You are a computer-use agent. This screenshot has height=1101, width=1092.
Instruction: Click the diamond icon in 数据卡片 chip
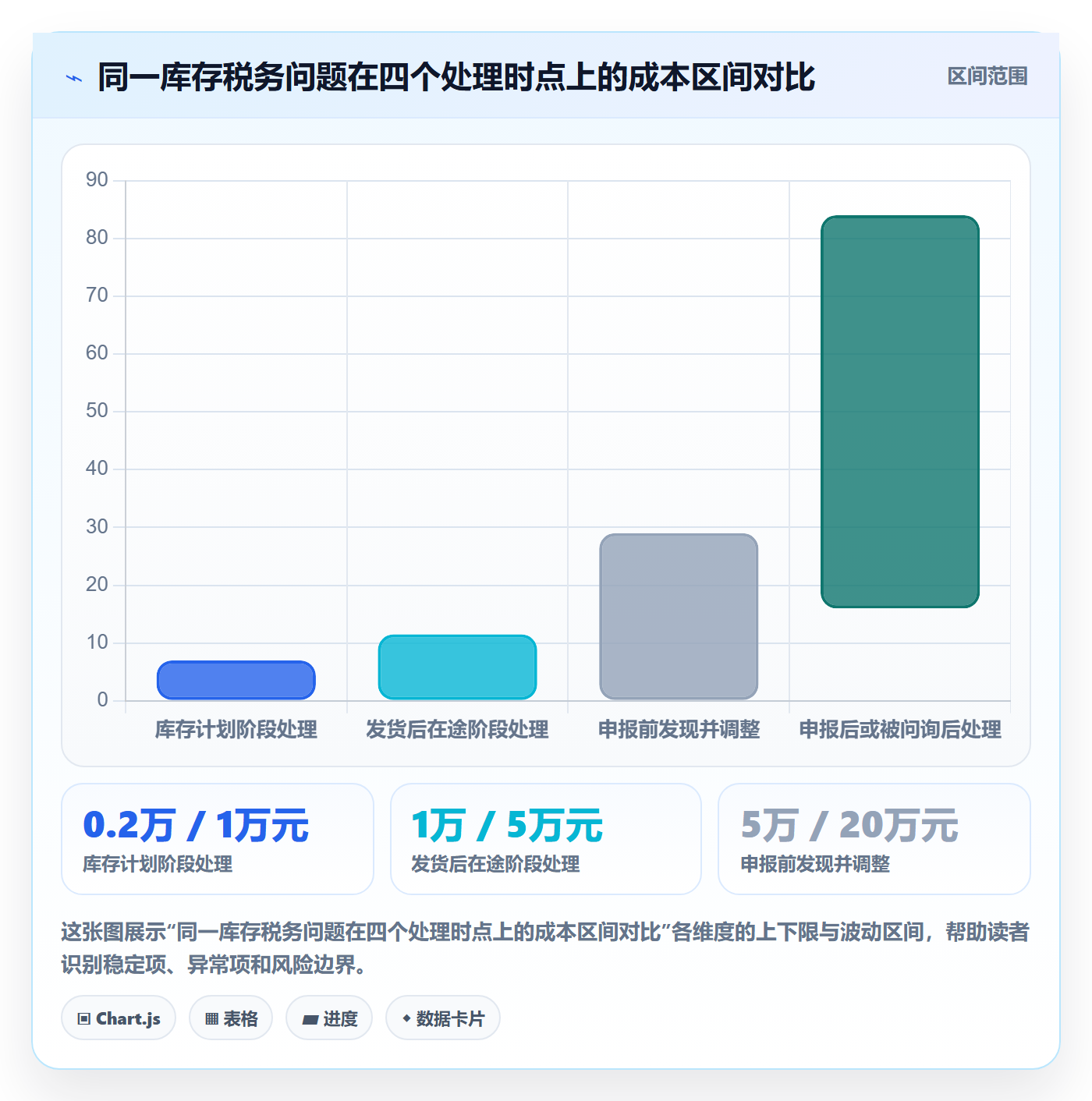click(x=406, y=1018)
